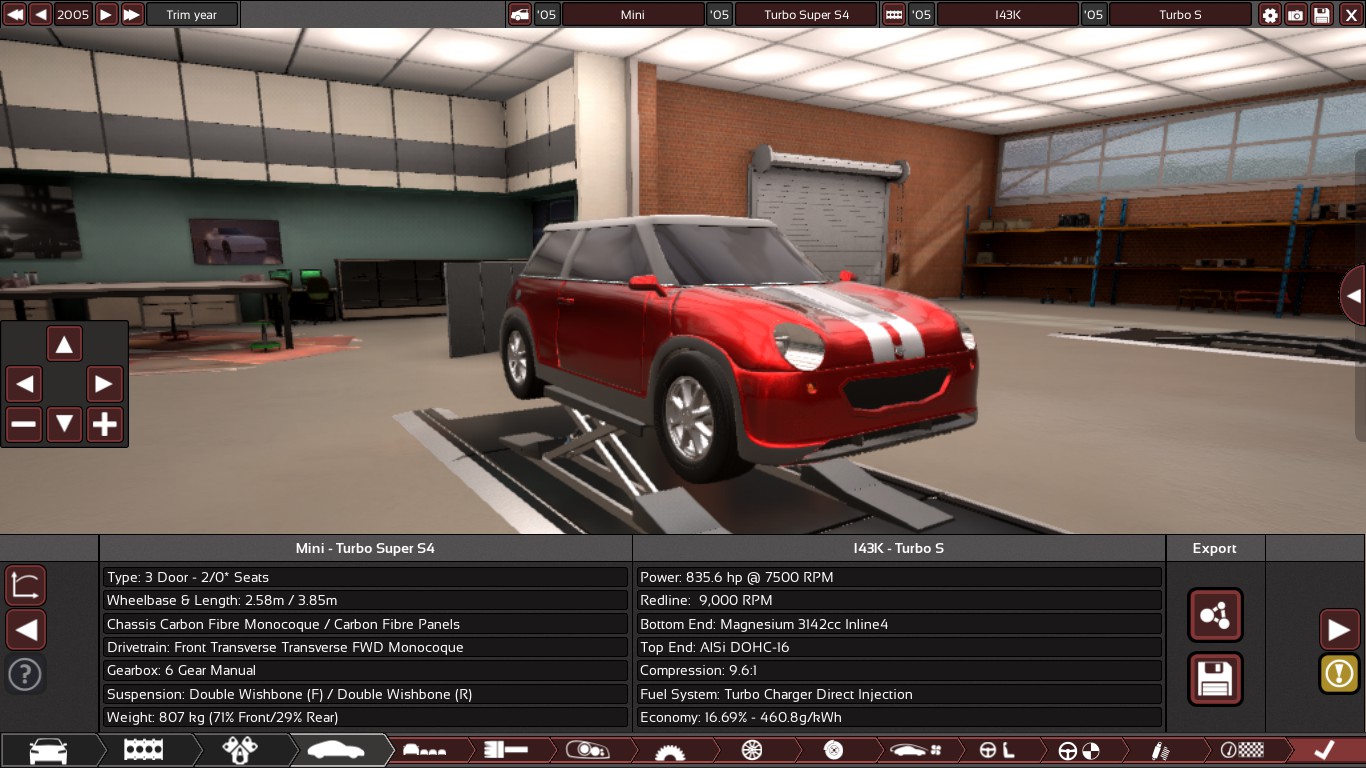Viewport: 1366px width, 768px height.
Task: Select the Turbo Super S4 trim name field
Action: 806,14
